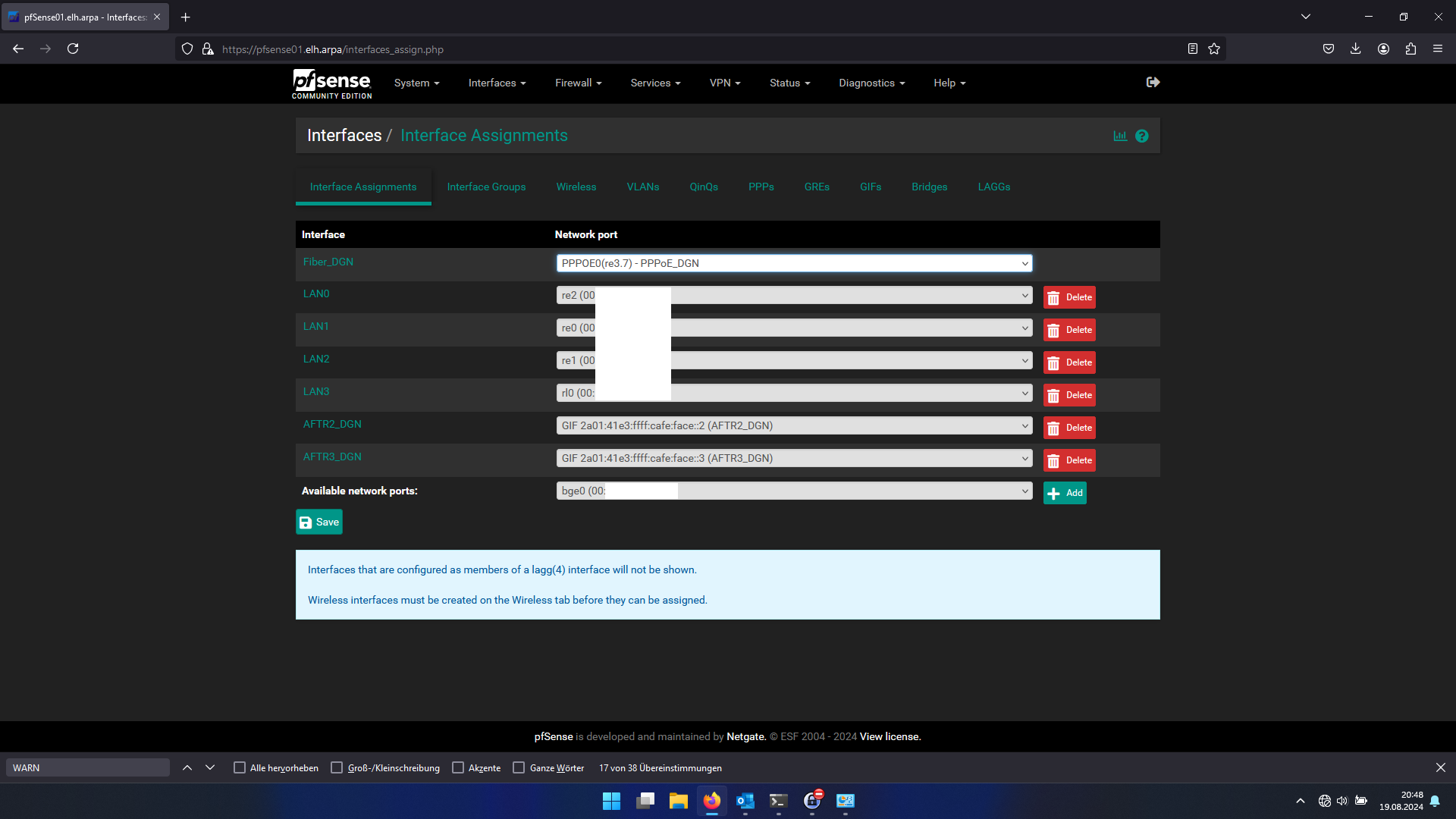Jump to previous find match
The height and width of the screenshot is (819, 1456).
click(187, 767)
